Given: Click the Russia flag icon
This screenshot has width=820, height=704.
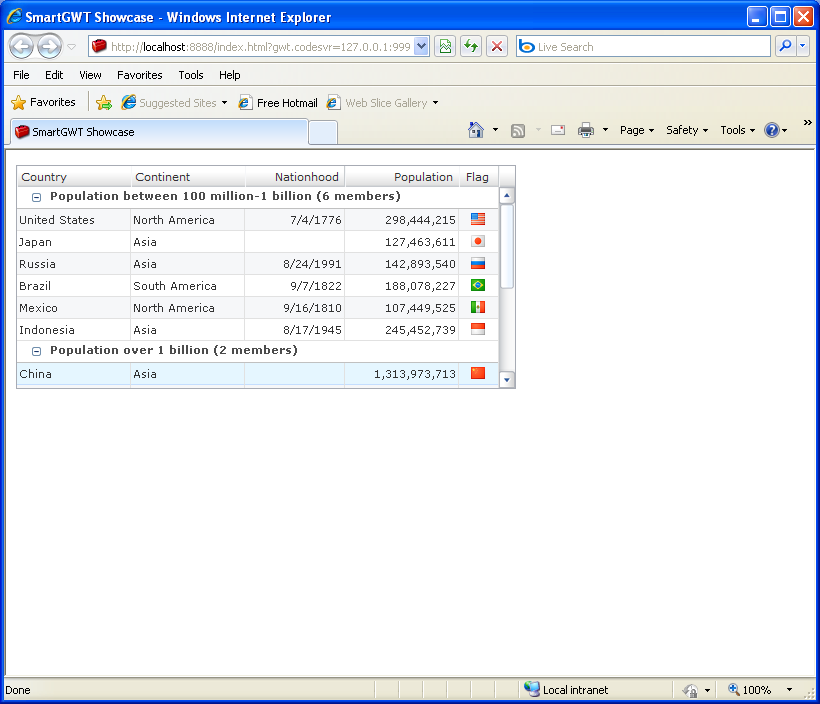Looking at the screenshot, I should coord(478,263).
